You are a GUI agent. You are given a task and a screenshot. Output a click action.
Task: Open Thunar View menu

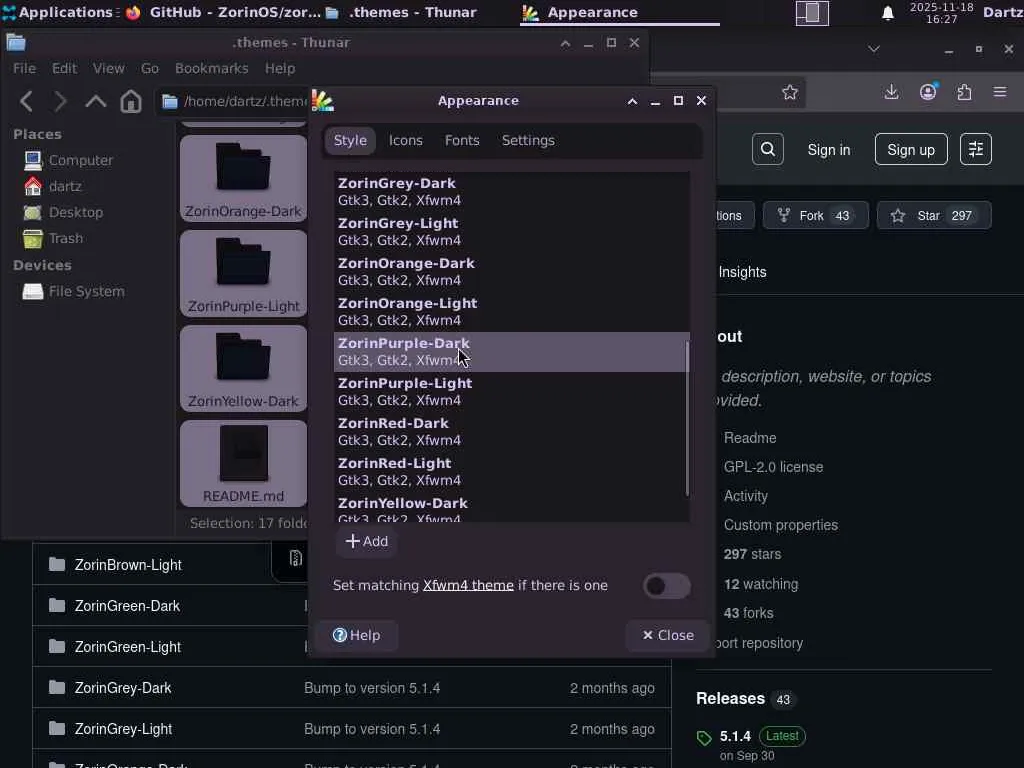[x=108, y=69]
